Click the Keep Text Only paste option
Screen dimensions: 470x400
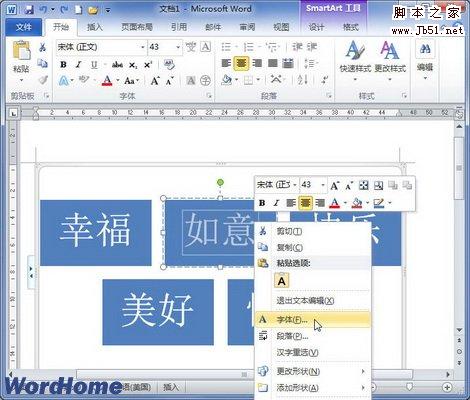[x=282, y=281]
